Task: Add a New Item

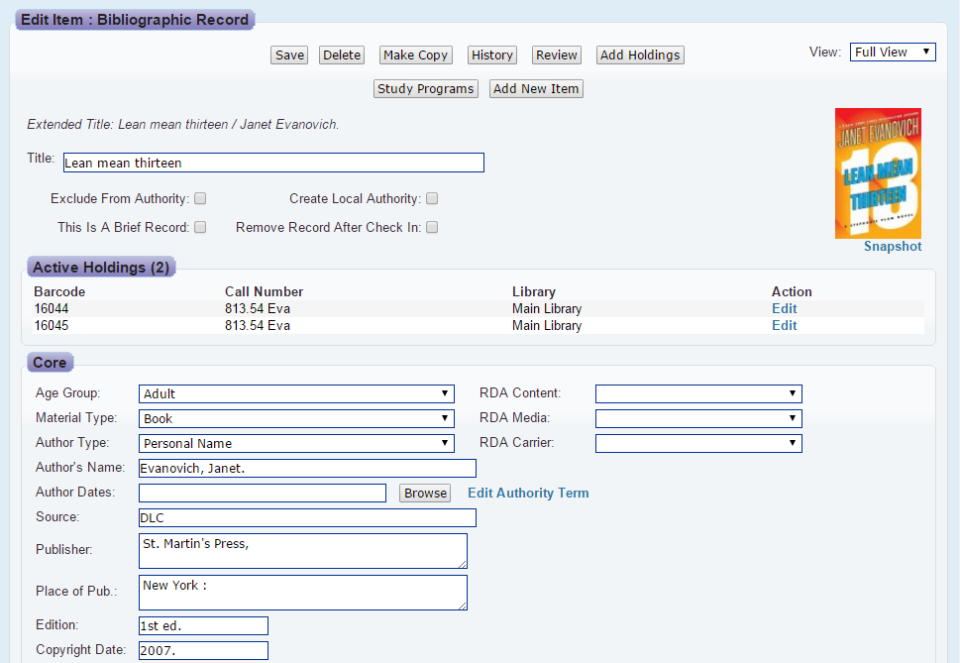Action: [x=536, y=88]
